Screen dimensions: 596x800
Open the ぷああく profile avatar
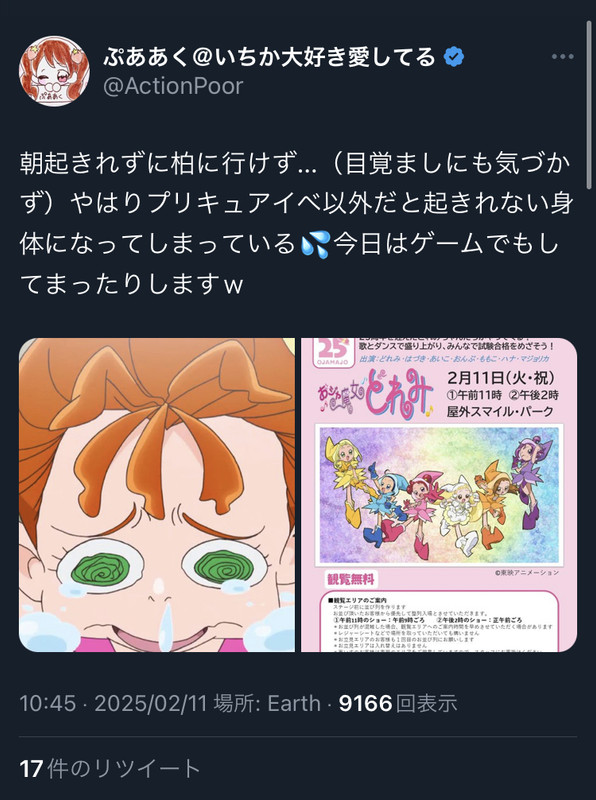click(54, 71)
